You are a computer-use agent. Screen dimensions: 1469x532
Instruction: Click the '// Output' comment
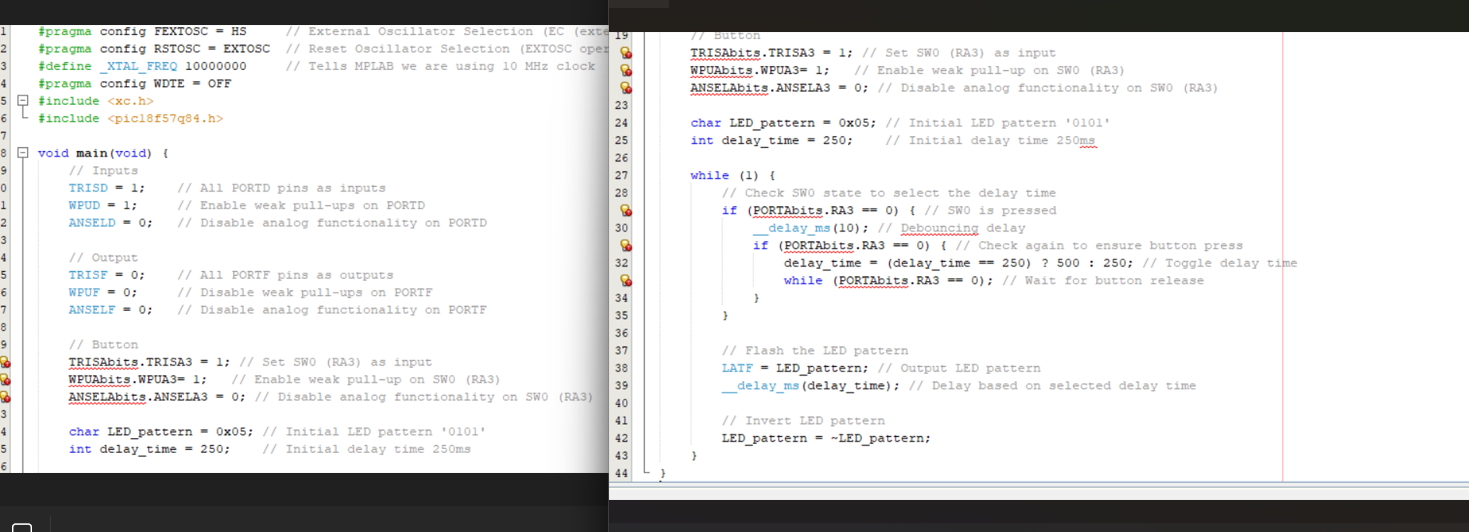[103, 258]
